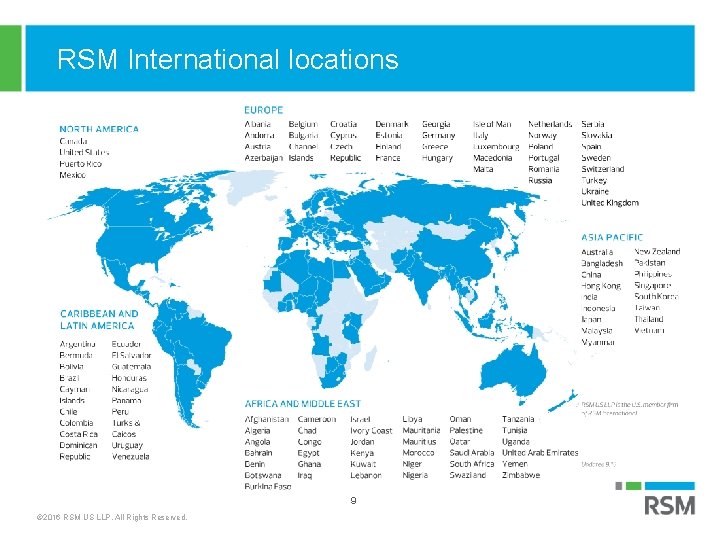The width and height of the screenshot is (720, 540).
Task: Click 'Netherlands' in the Europe list
Action: [550, 124]
